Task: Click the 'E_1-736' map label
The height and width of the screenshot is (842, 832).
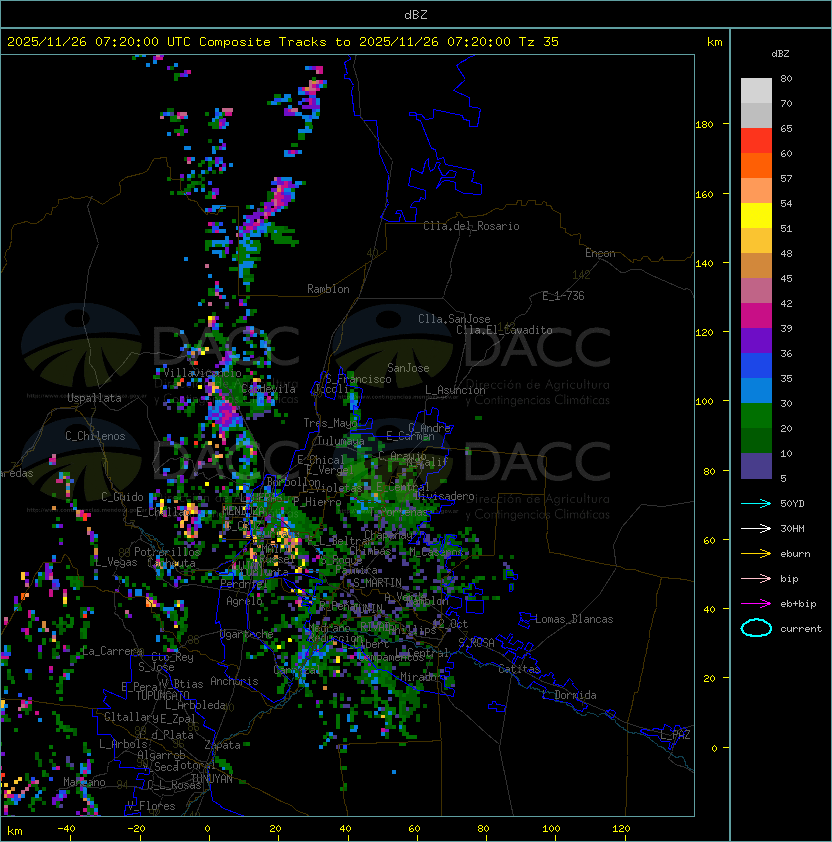Action: click(563, 296)
